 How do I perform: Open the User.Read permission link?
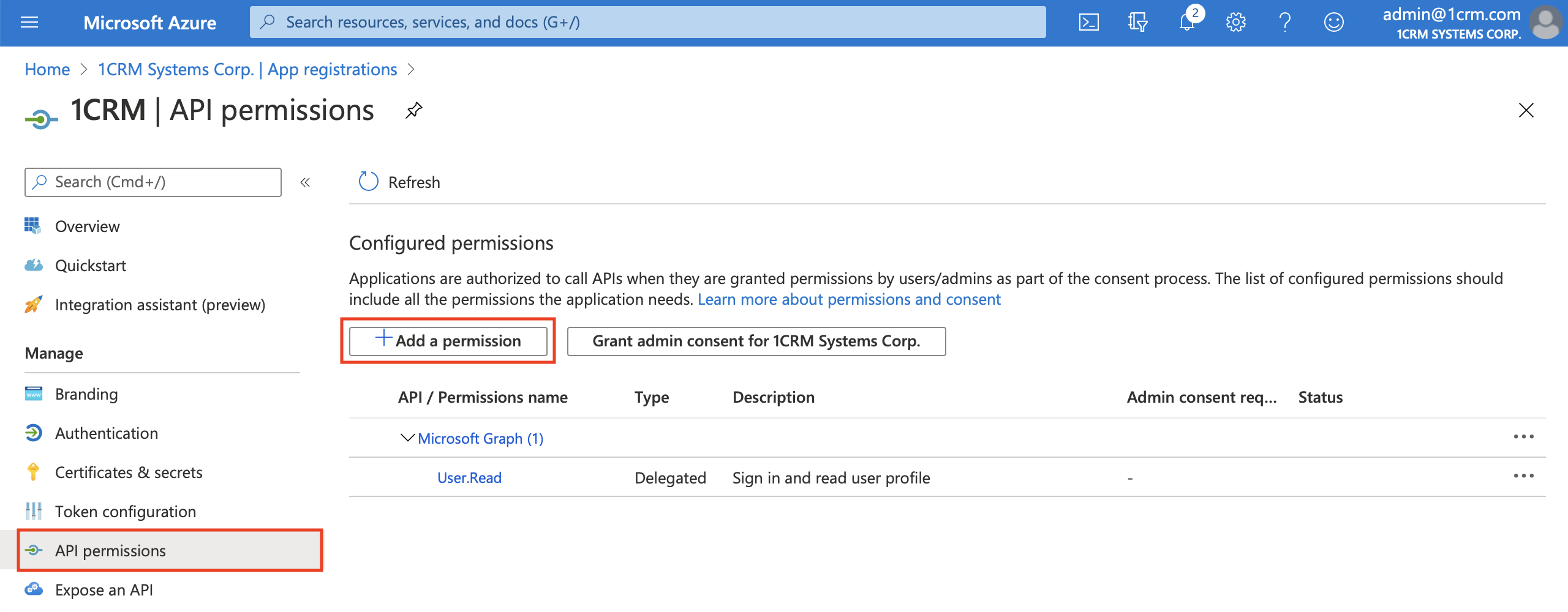(469, 478)
